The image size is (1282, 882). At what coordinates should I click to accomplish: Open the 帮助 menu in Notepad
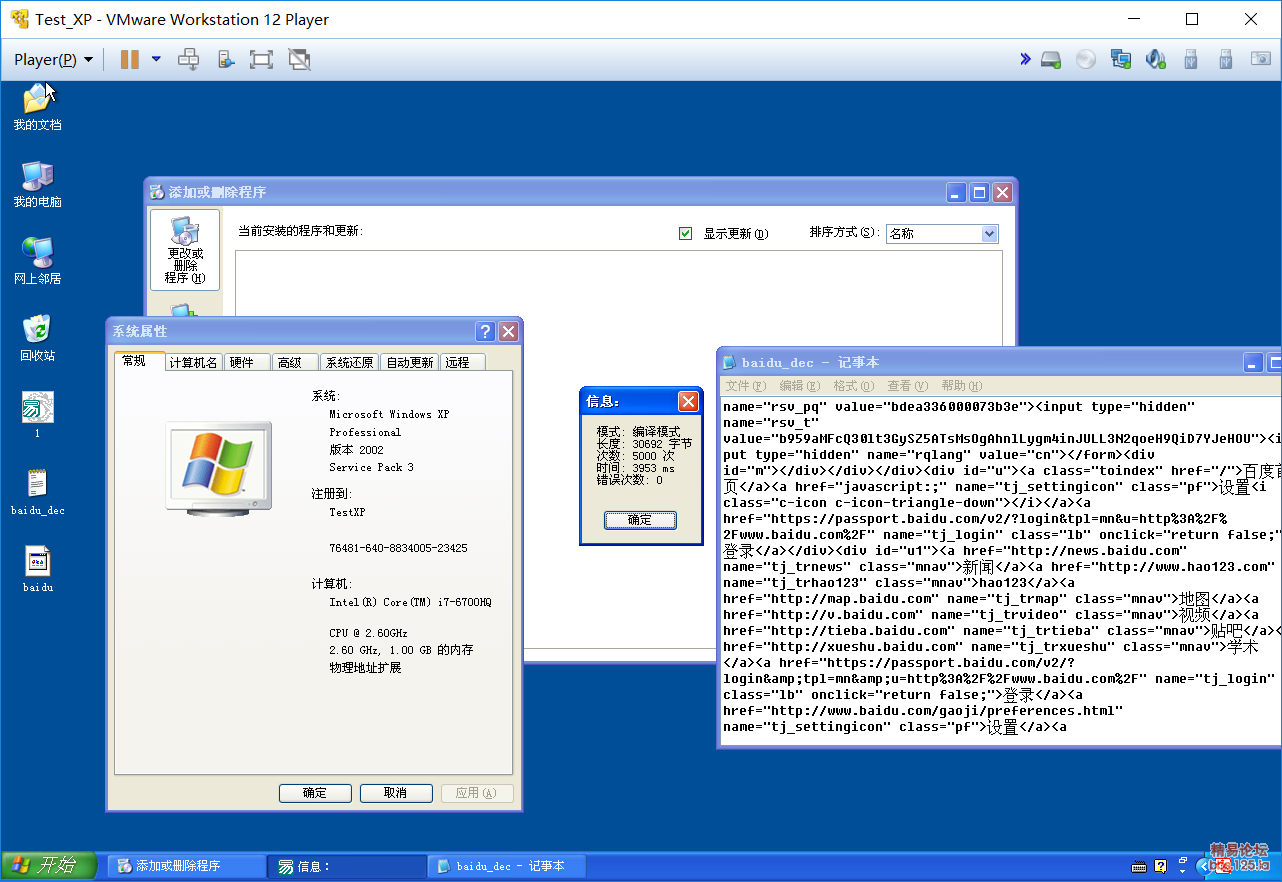coord(961,386)
